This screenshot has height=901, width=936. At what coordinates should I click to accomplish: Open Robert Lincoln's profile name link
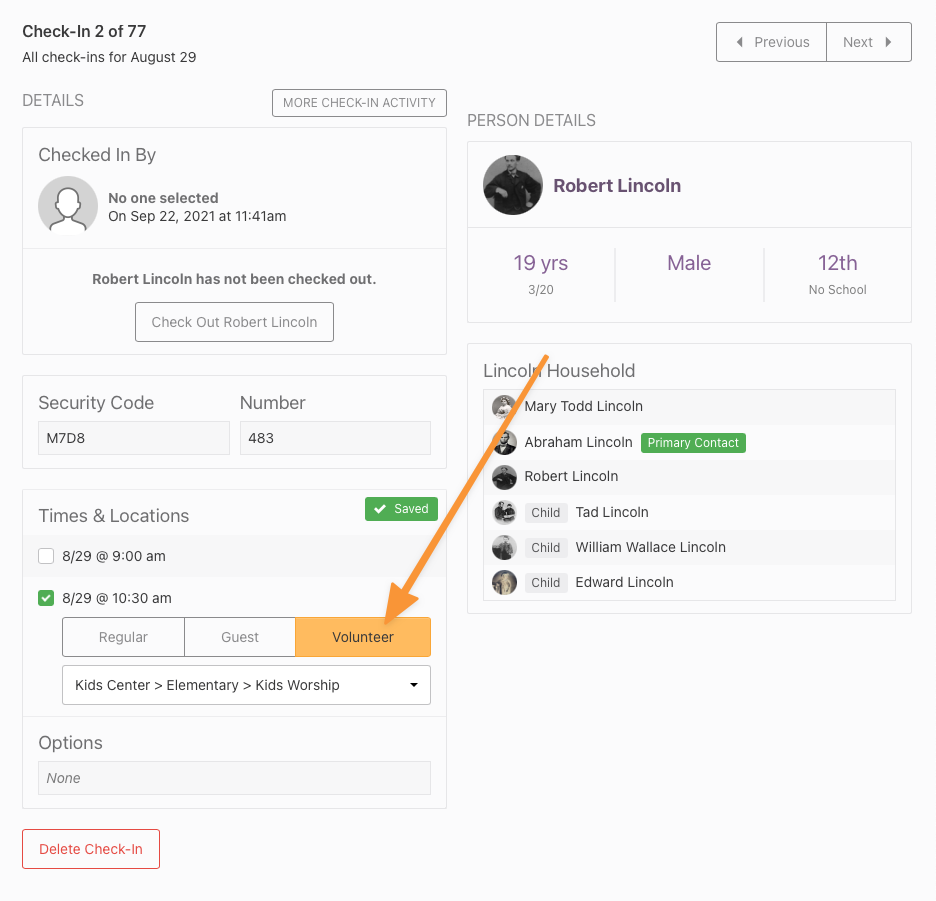point(617,186)
